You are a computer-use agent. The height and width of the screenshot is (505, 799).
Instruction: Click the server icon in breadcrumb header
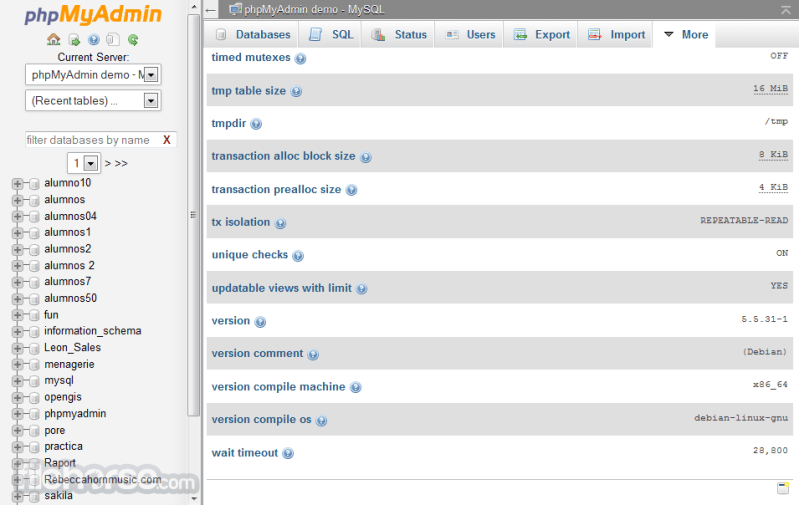[235, 9]
